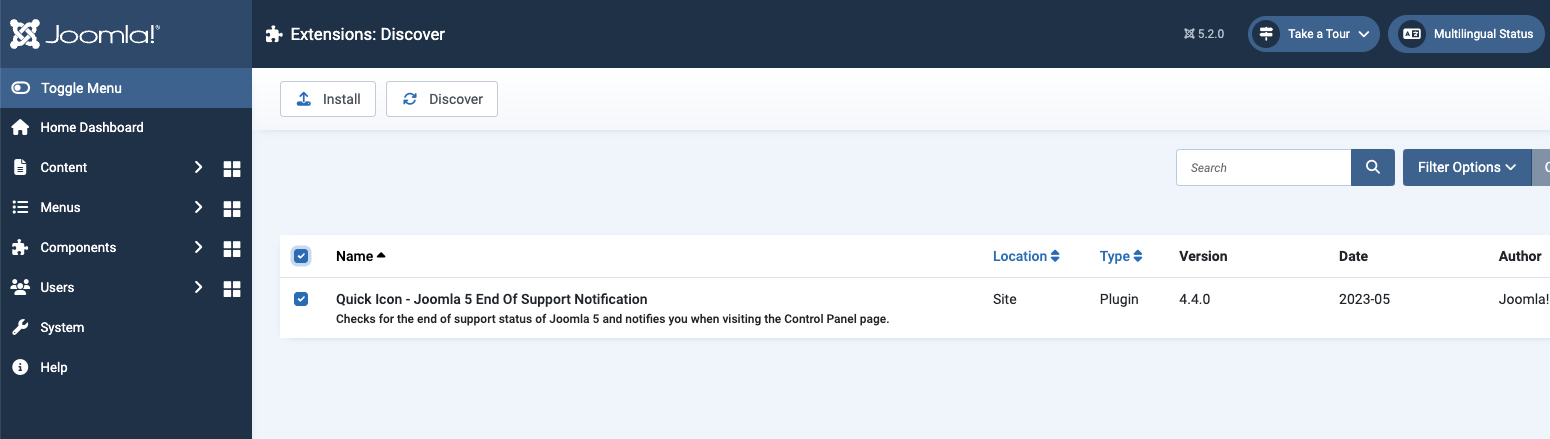Viewport: 1550px width, 439px height.
Task: Expand the Filter Options dropdown
Action: (x=1467, y=168)
